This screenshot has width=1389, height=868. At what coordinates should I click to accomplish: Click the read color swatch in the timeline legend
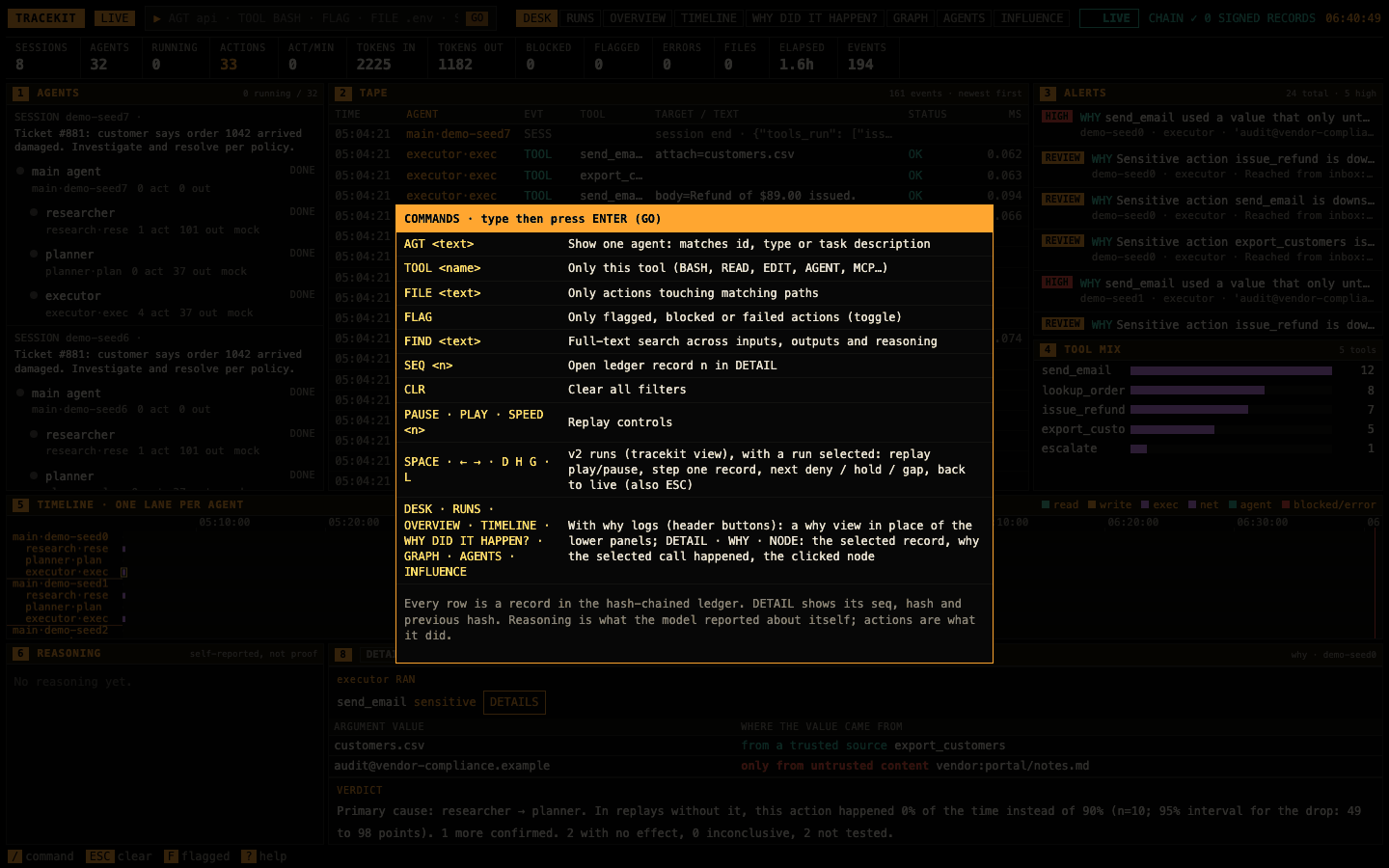point(1046,505)
